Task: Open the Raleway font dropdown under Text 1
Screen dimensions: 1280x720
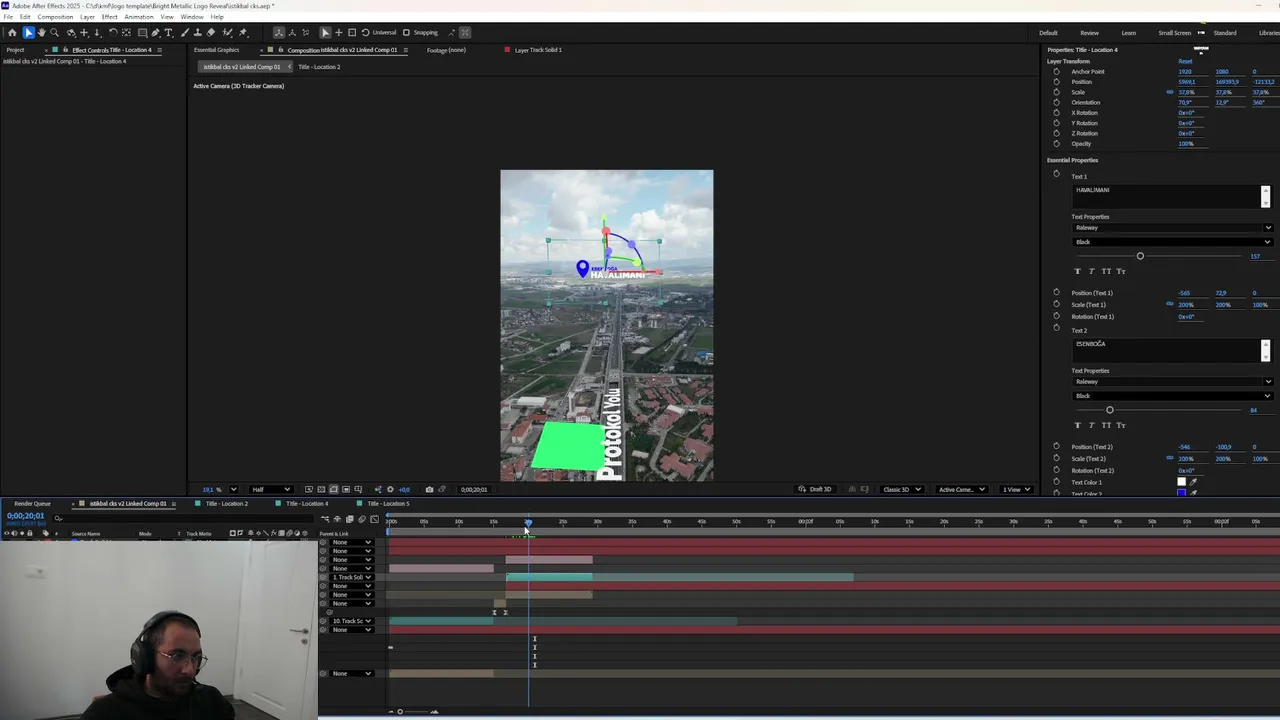Action: pyautogui.click(x=1172, y=228)
